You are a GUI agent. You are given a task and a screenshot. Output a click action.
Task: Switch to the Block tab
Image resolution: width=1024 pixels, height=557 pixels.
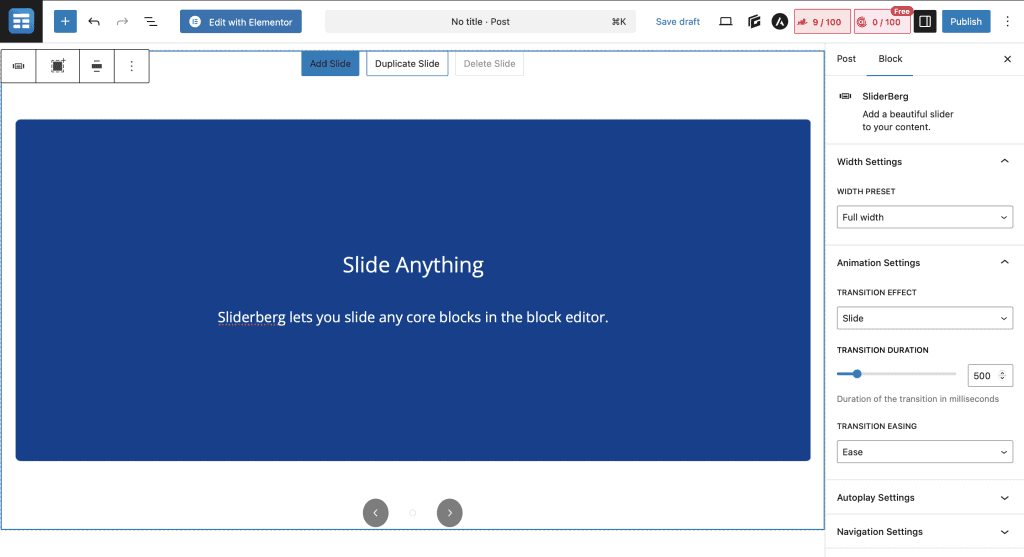[x=890, y=59]
